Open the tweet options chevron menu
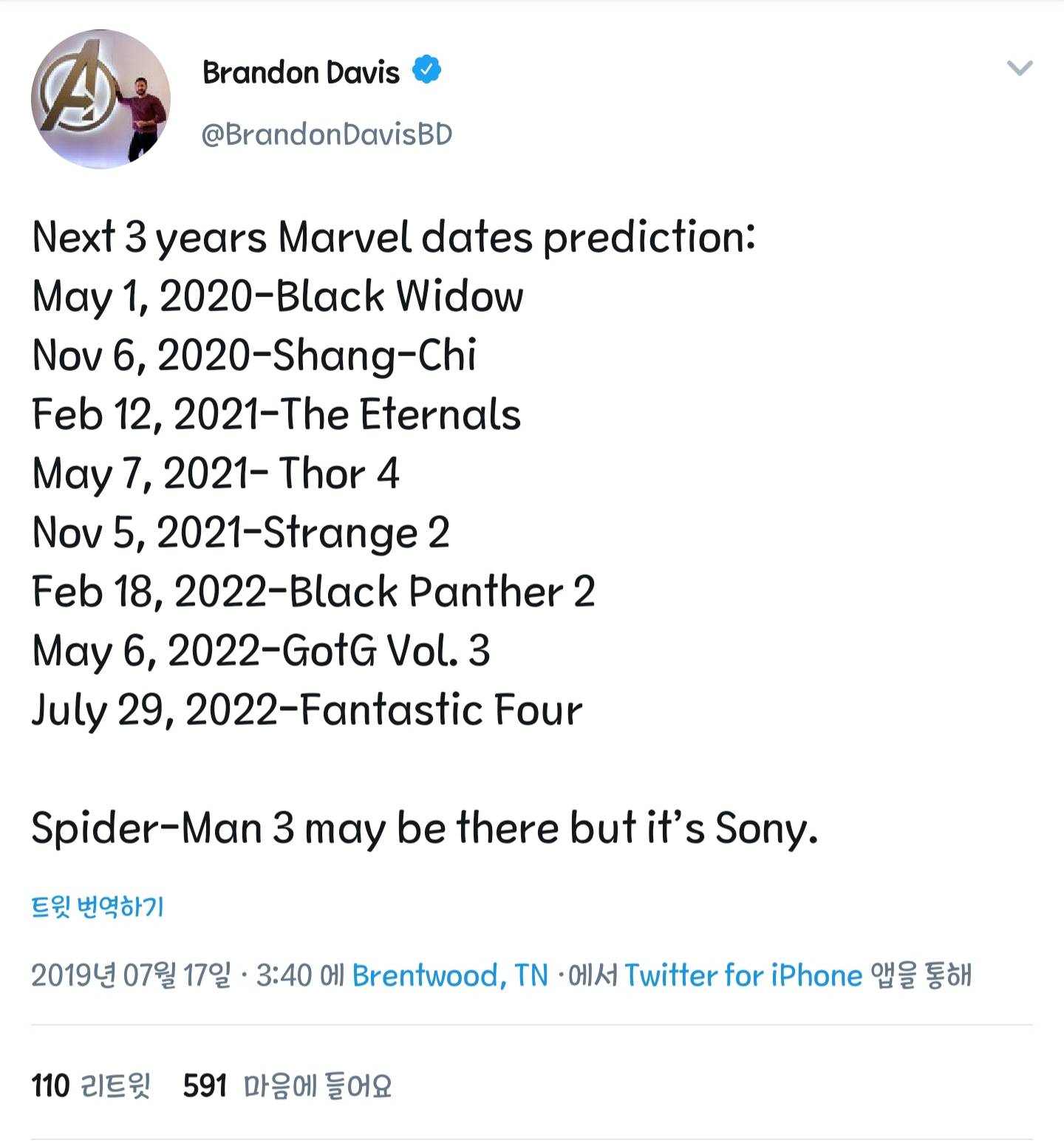The height and width of the screenshot is (1143, 1064). click(1020, 69)
